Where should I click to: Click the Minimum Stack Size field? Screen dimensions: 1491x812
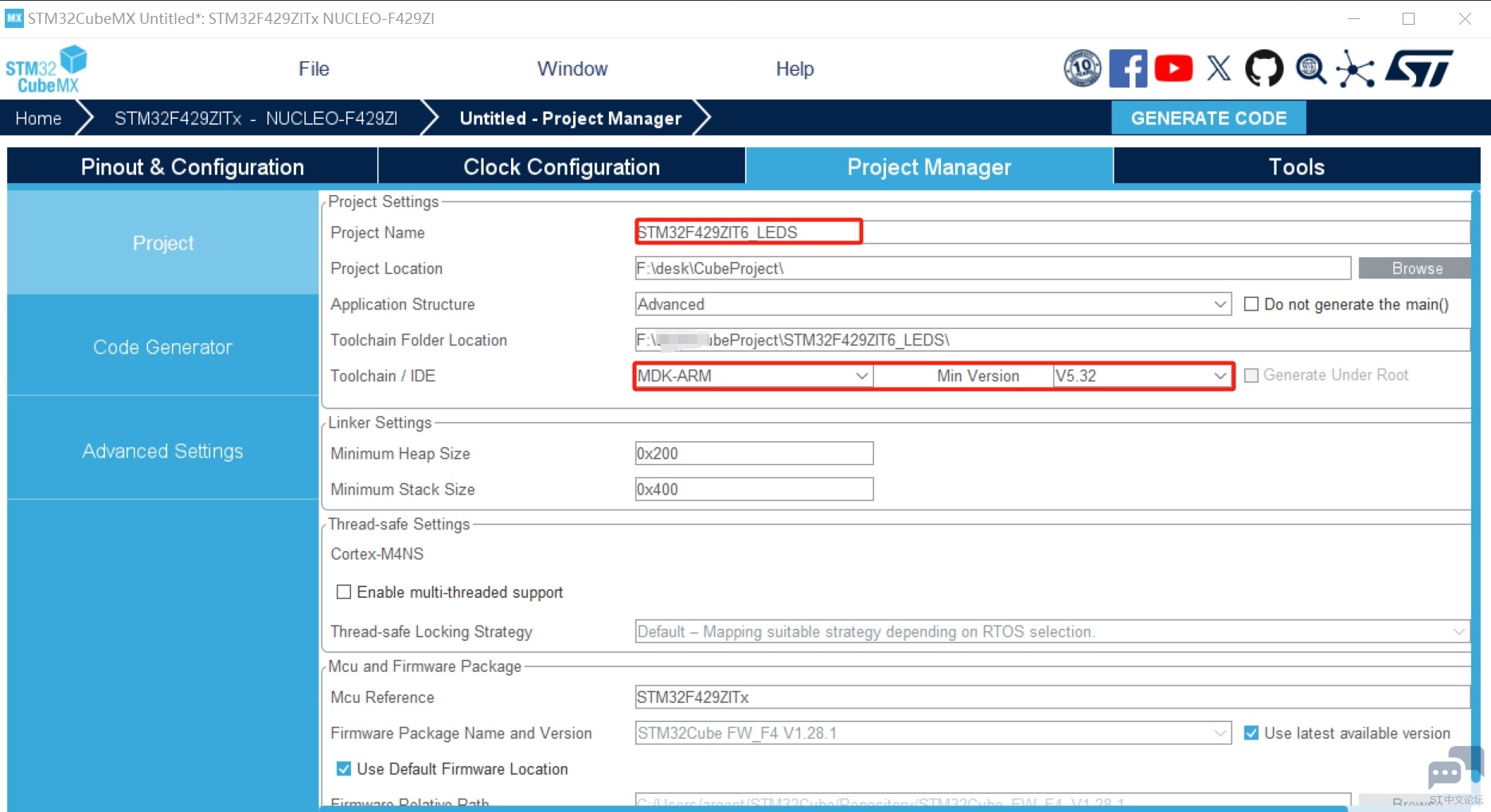(754, 489)
